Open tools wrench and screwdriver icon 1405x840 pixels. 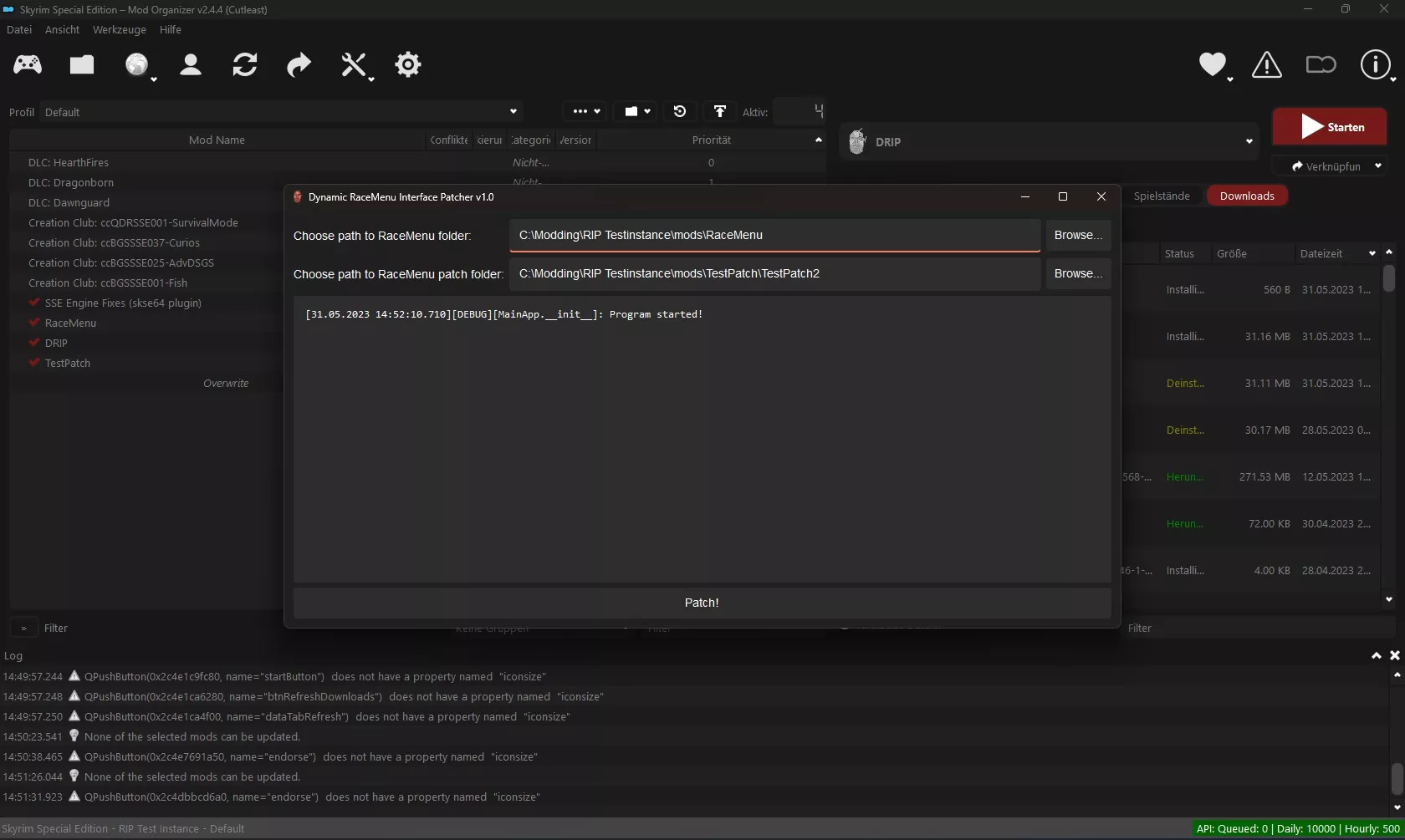tap(354, 64)
